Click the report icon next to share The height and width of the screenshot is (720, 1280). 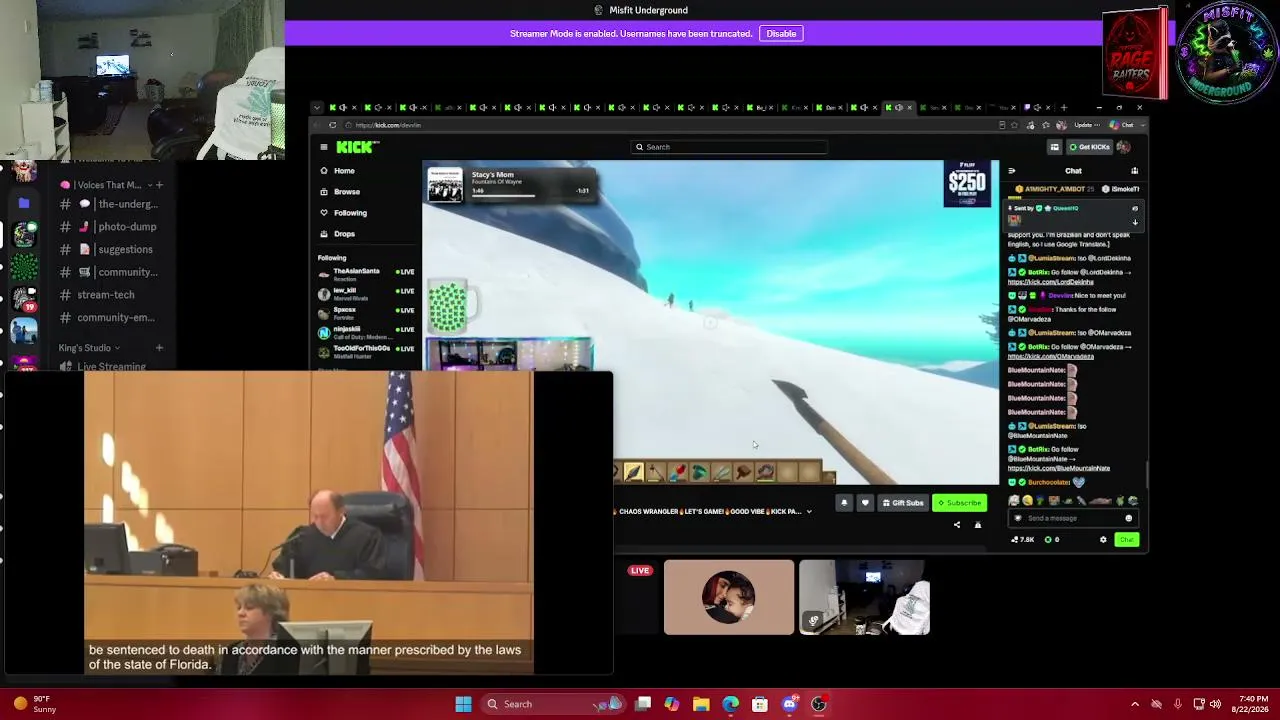tap(978, 525)
